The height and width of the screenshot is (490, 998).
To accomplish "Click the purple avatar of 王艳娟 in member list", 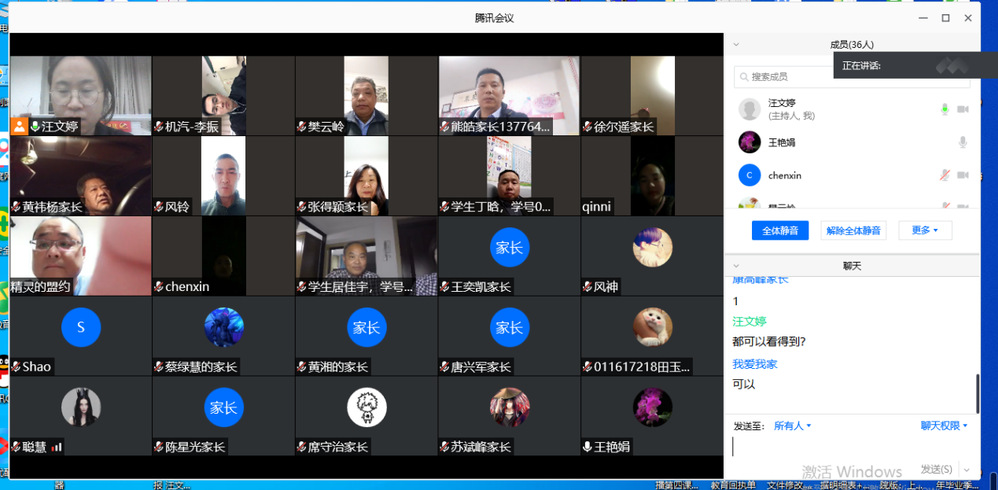I will [749, 142].
